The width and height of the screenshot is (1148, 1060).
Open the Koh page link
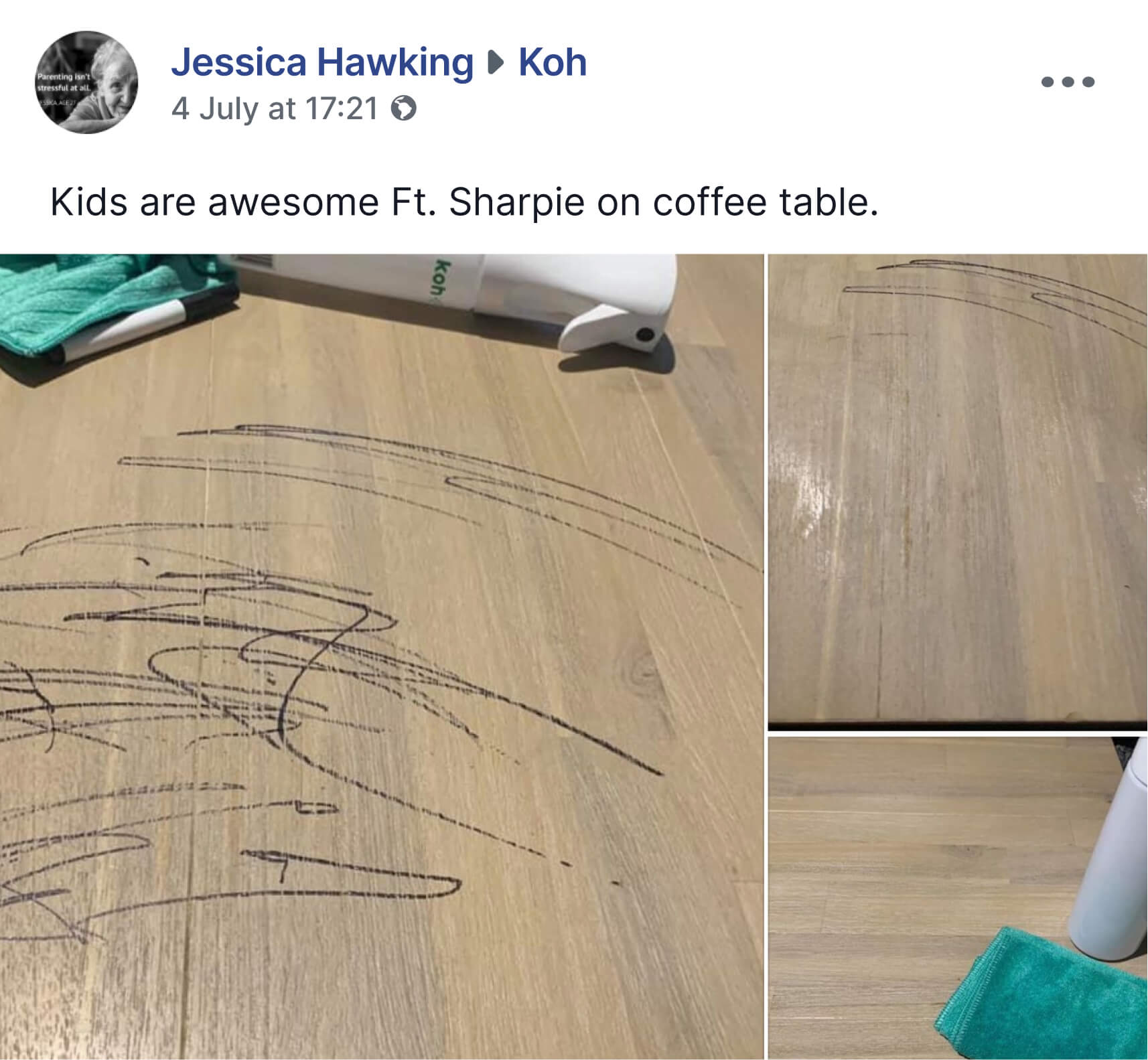click(553, 62)
